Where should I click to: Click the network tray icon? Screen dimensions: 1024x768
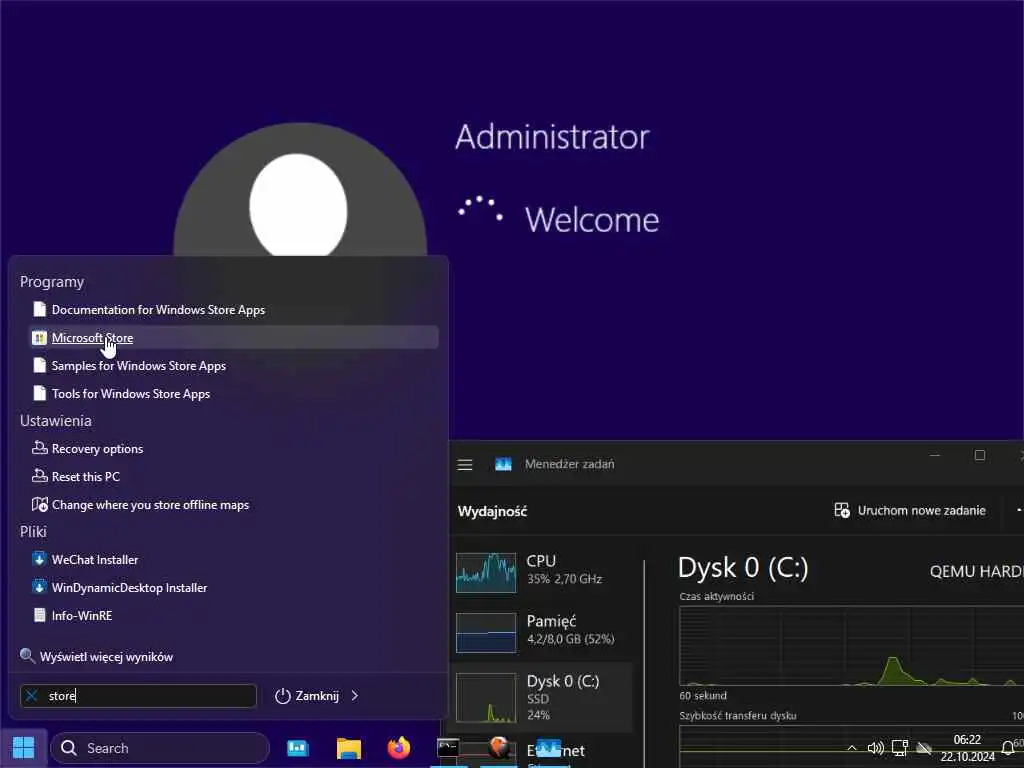click(900, 748)
